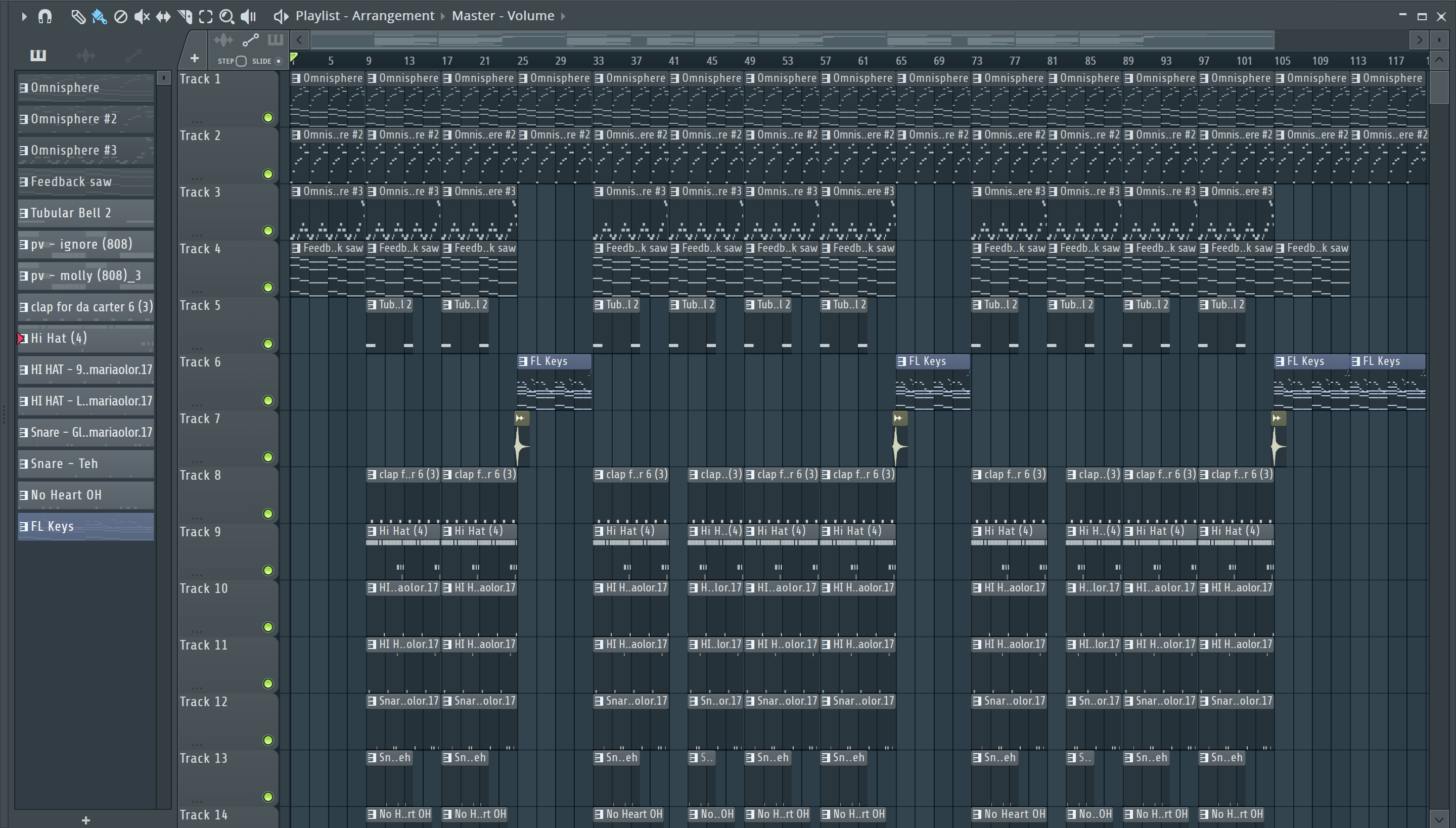Enable the STEP editing toggle
Screen dimensions: 1456x828
pyautogui.click(x=241, y=61)
